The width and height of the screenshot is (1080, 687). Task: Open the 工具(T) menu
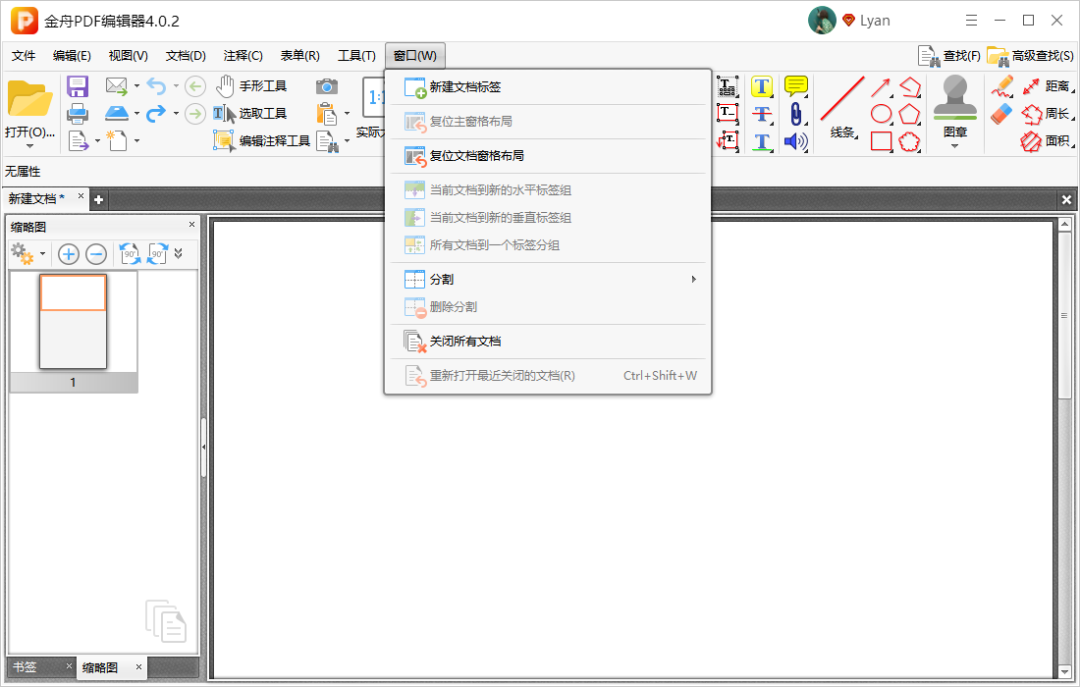[356, 55]
